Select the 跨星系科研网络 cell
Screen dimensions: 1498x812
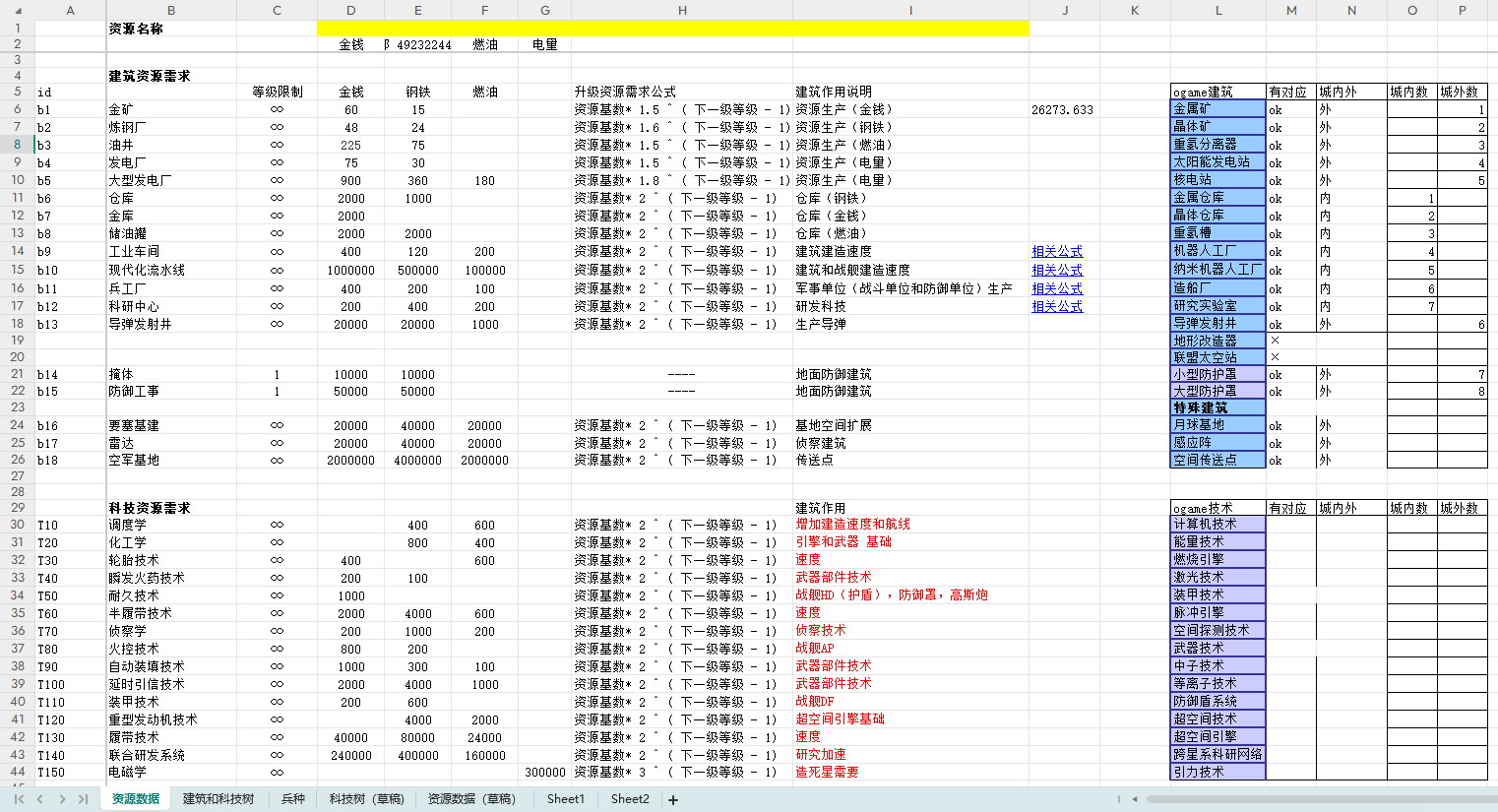click(1217, 755)
